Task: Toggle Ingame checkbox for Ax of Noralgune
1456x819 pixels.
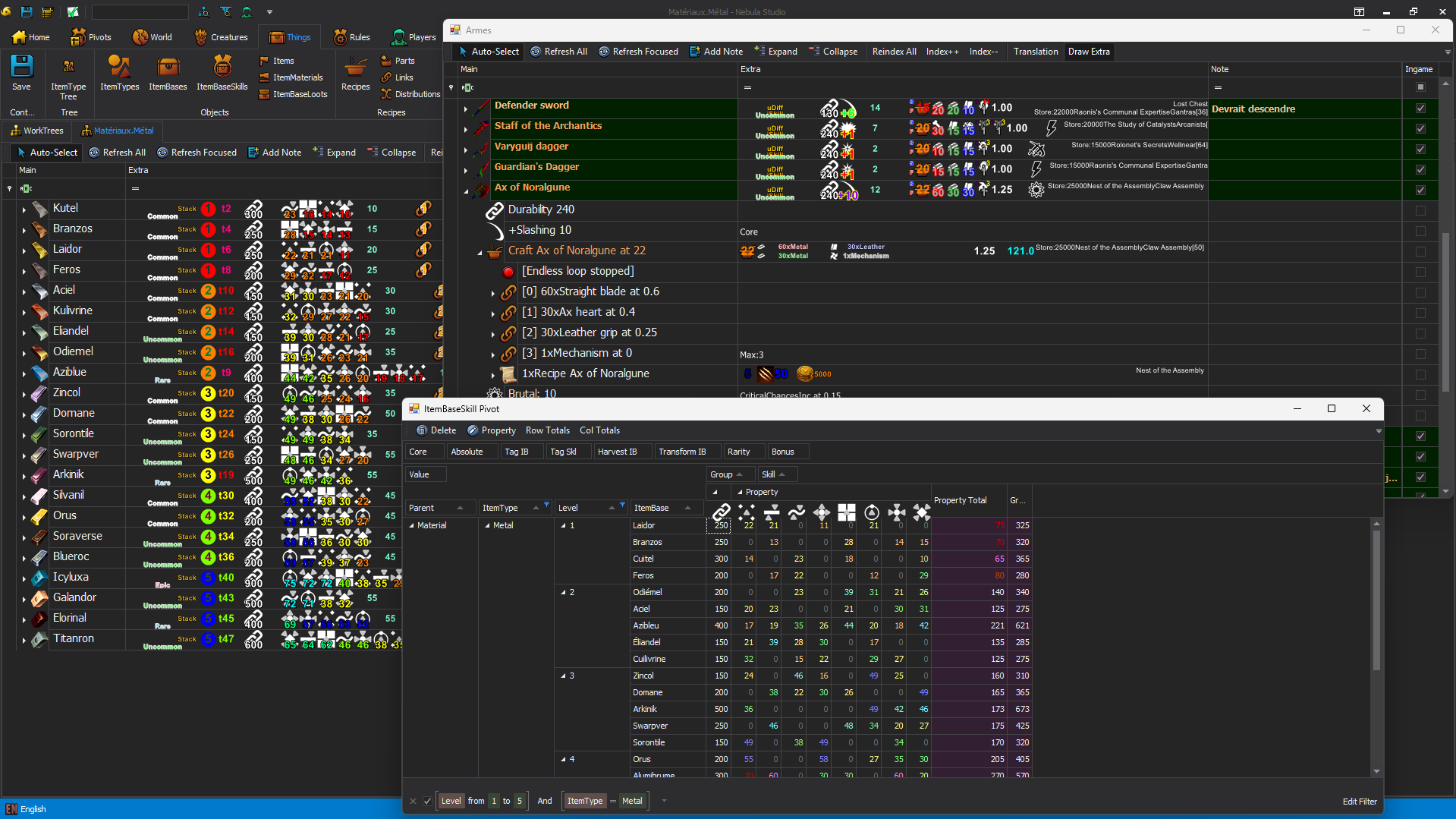Action: coord(1420,191)
